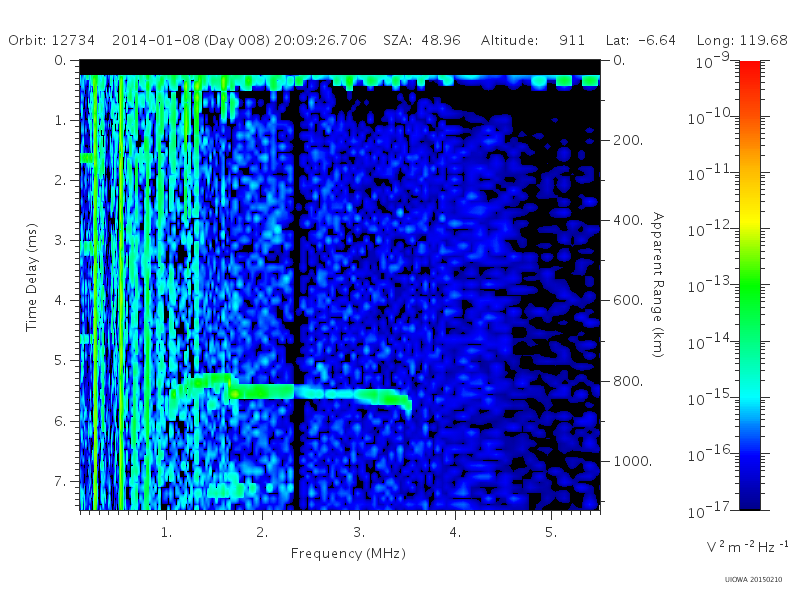Click the timestamp 20:09:26.706
Viewport: 800px width, 600px height.
point(320,40)
